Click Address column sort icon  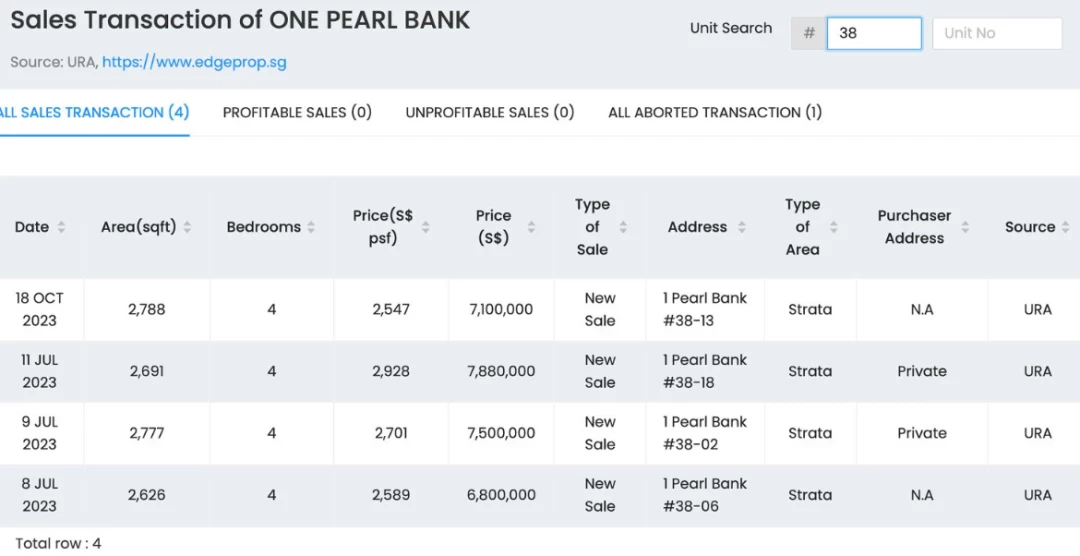click(x=742, y=227)
